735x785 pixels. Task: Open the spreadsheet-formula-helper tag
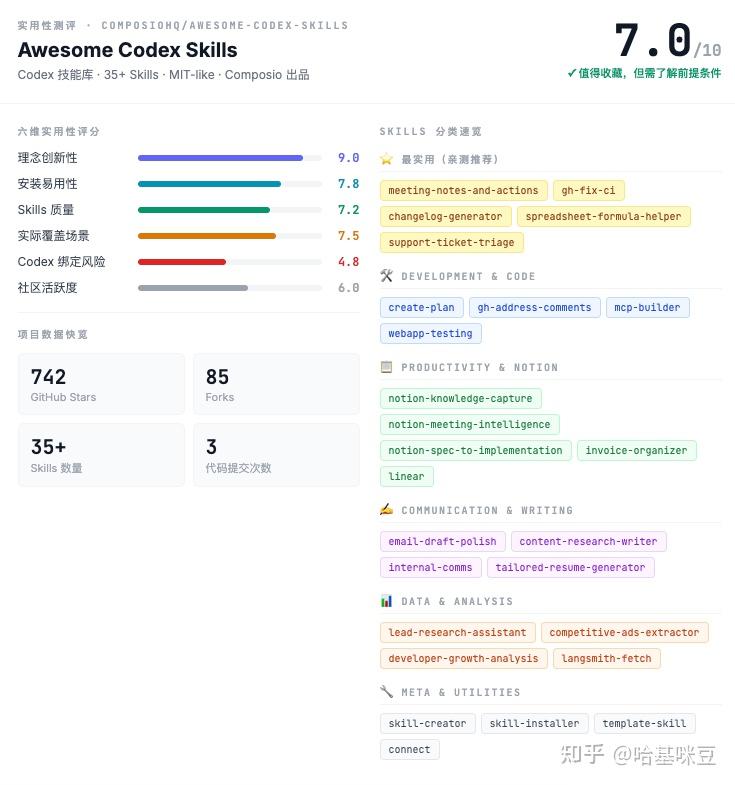(x=603, y=216)
